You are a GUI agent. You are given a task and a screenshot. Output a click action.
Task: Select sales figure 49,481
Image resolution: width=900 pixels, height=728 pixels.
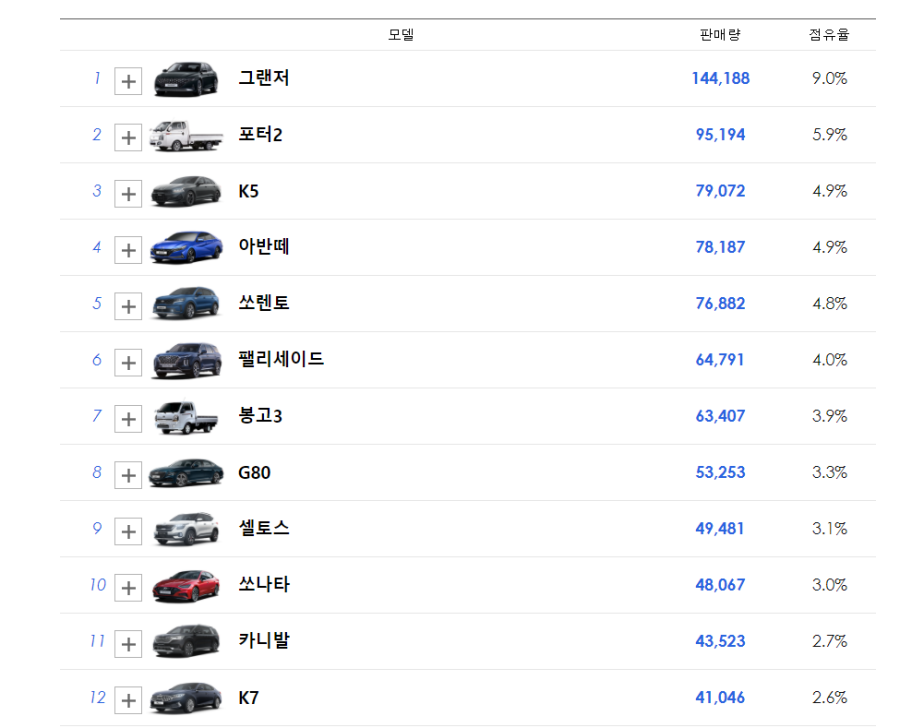click(720, 528)
